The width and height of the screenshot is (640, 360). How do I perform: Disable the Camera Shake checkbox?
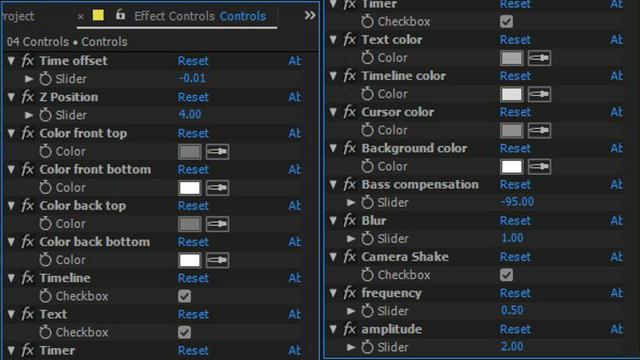click(x=506, y=275)
